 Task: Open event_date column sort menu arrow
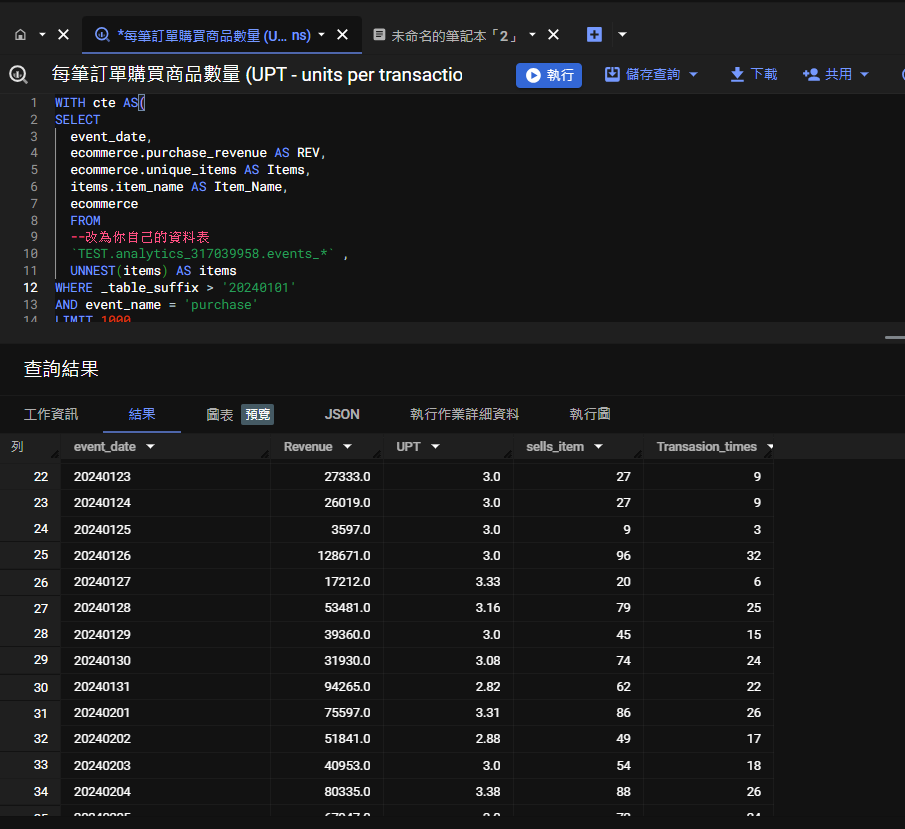point(150,447)
